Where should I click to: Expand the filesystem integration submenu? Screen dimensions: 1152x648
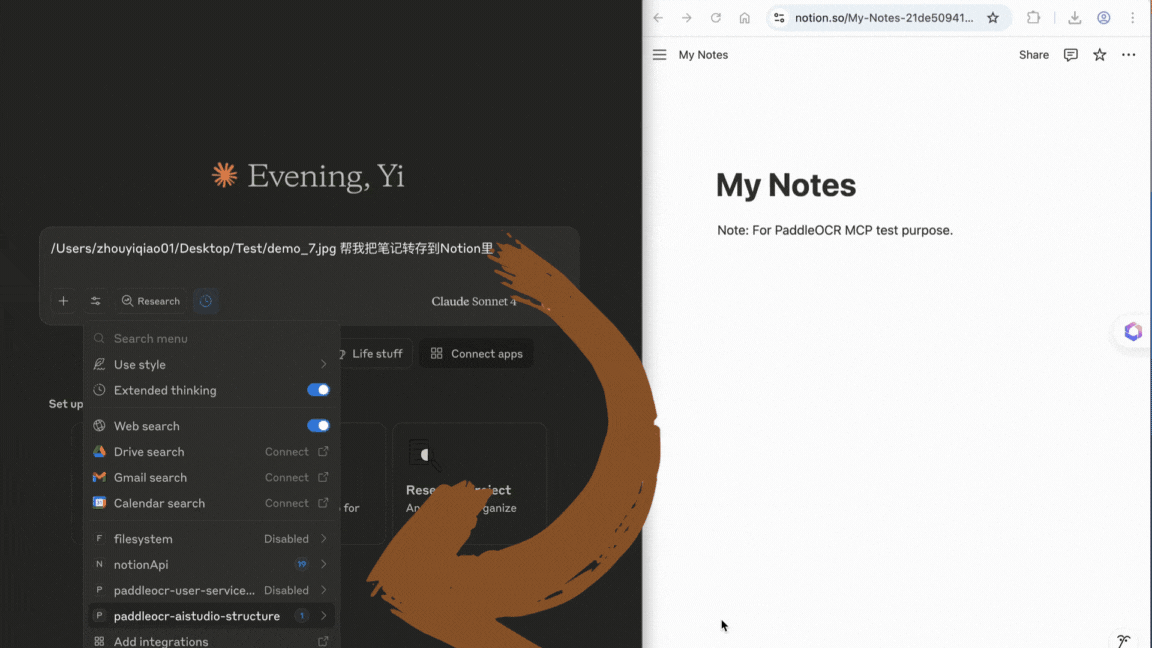click(323, 539)
